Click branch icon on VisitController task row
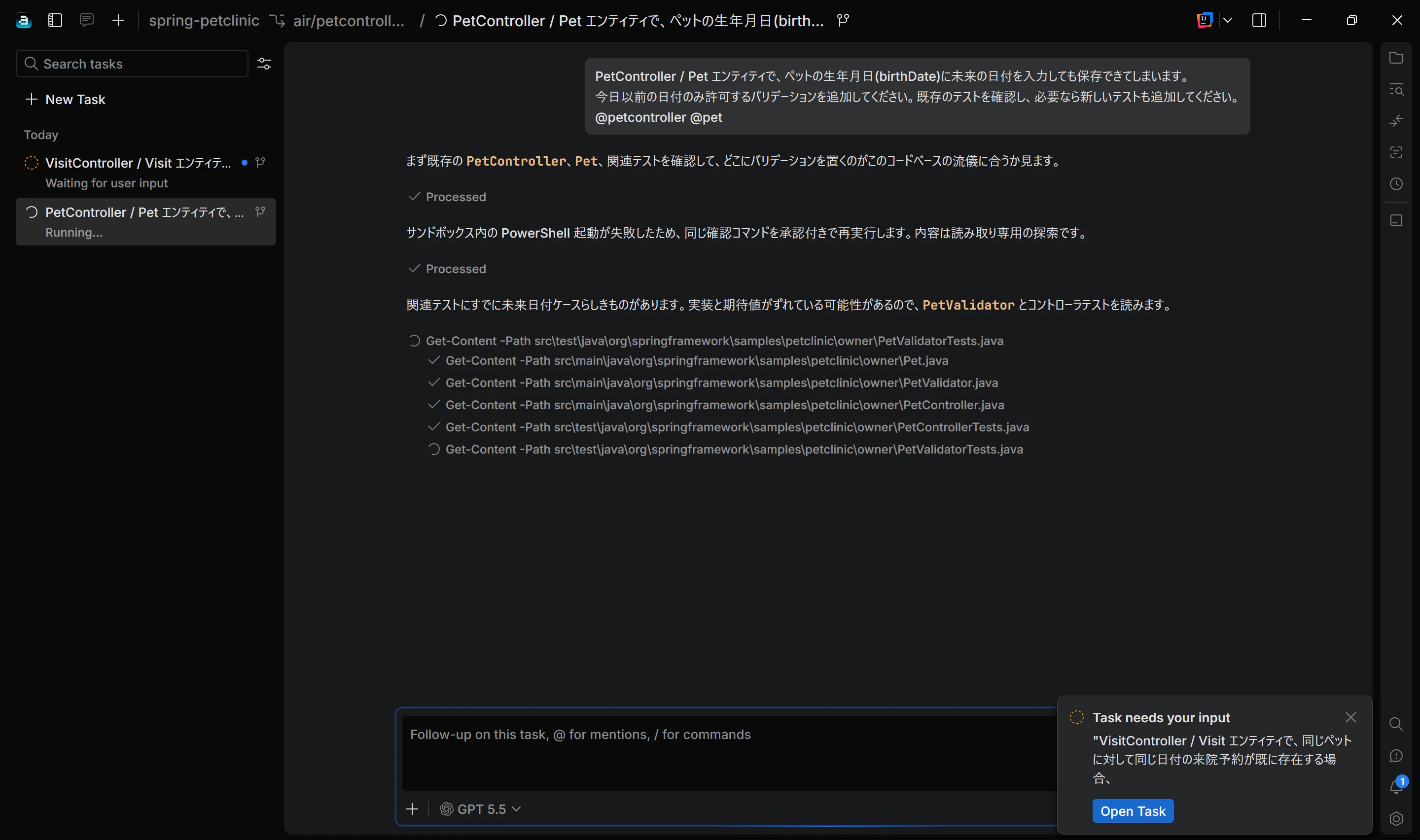 tap(260, 163)
